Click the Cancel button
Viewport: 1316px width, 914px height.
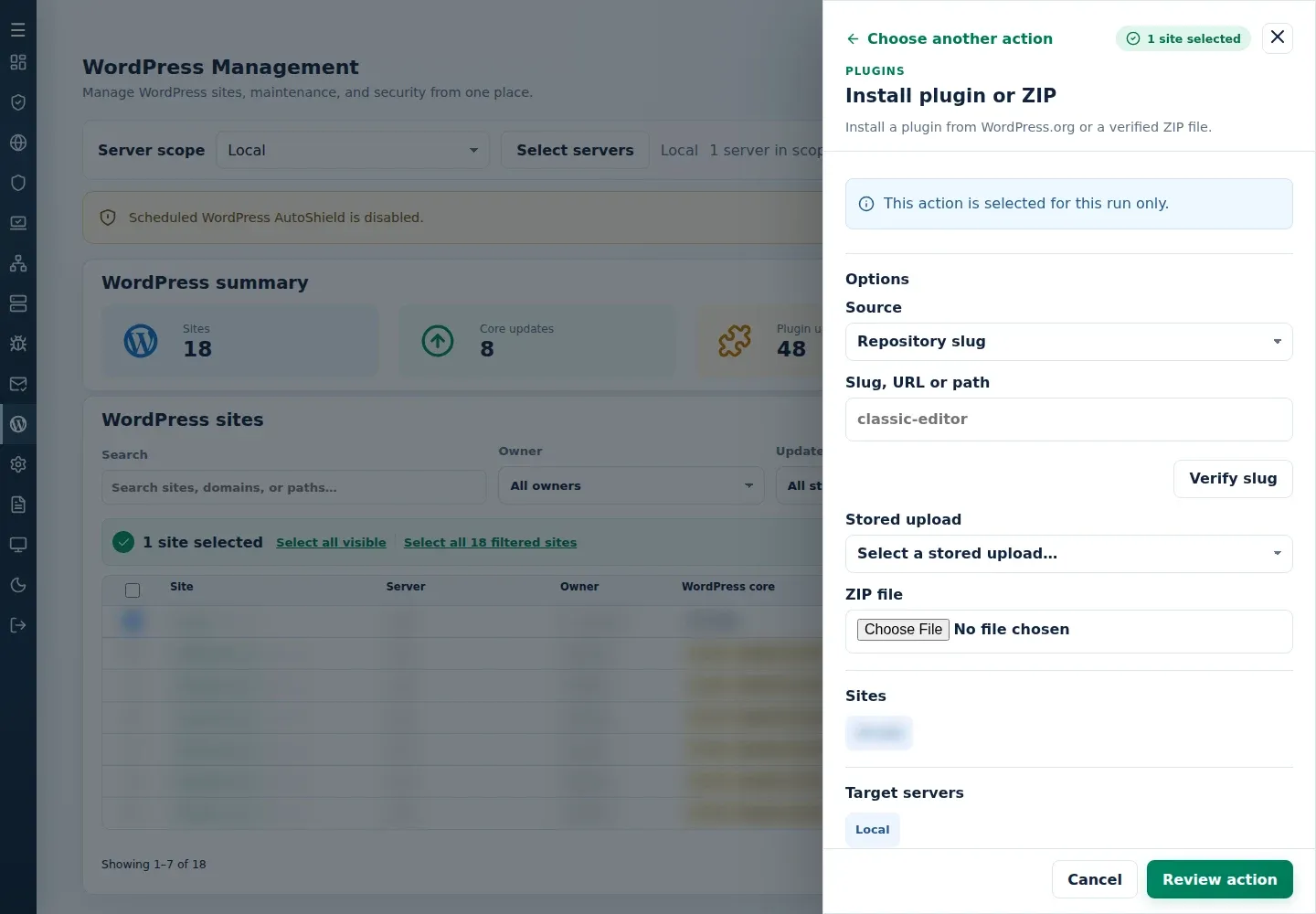point(1095,879)
